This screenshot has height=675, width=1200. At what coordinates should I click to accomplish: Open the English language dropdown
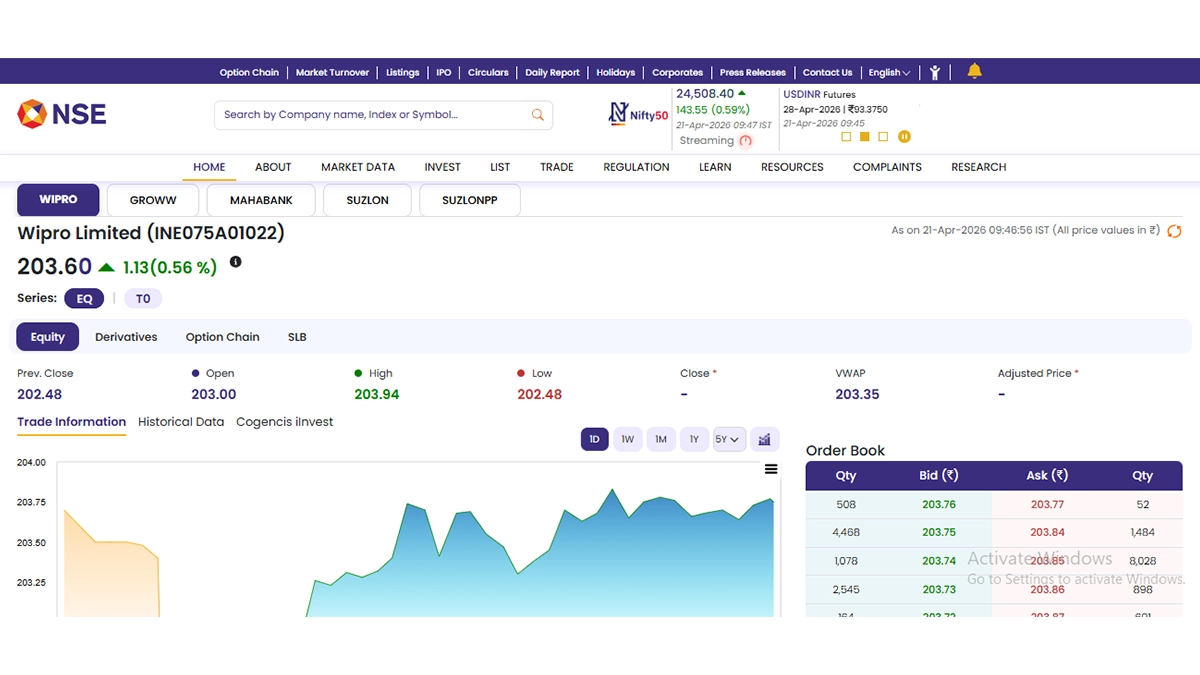click(889, 72)
